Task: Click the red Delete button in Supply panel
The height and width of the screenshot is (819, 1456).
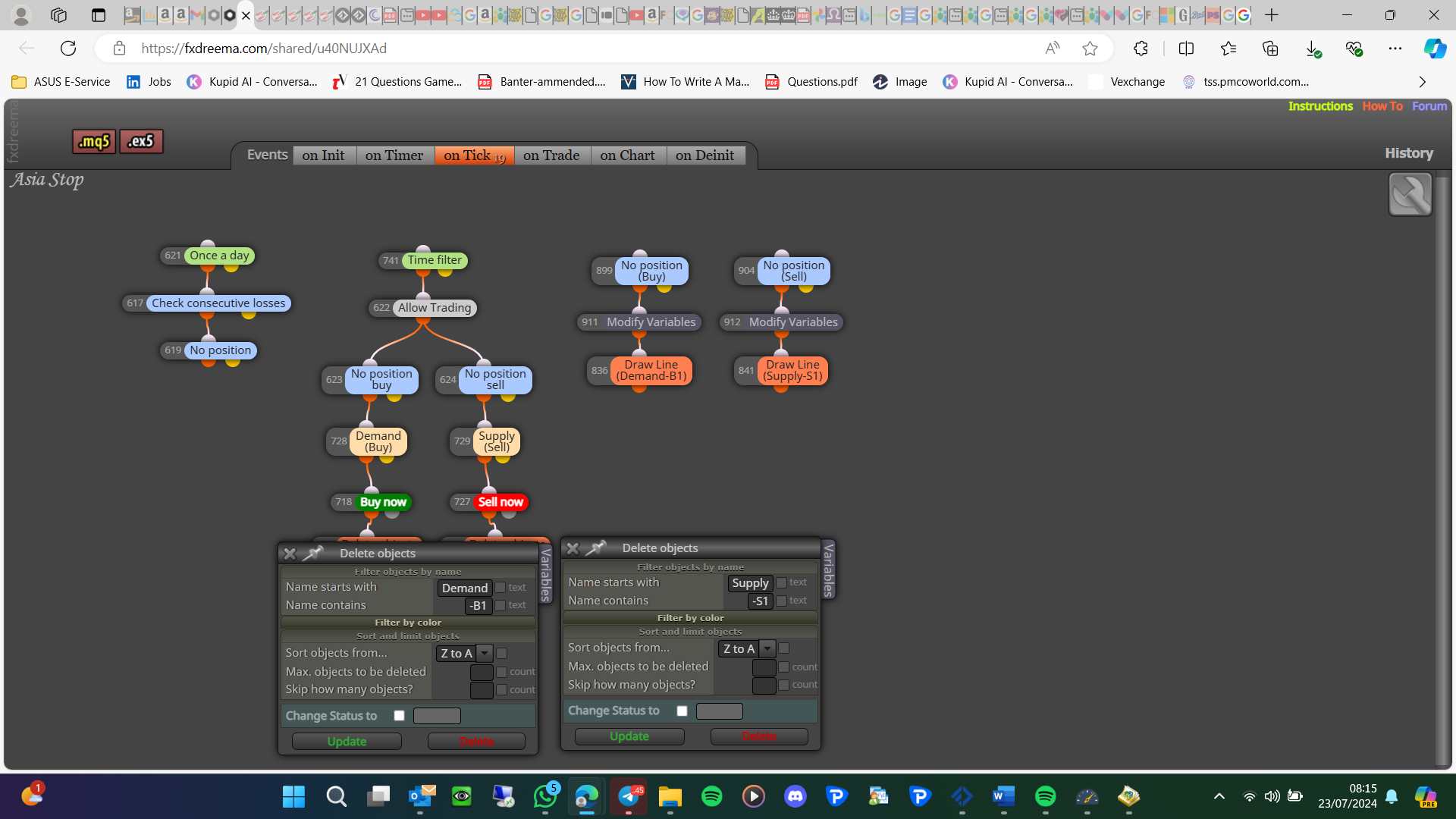Action: (759, 736)
